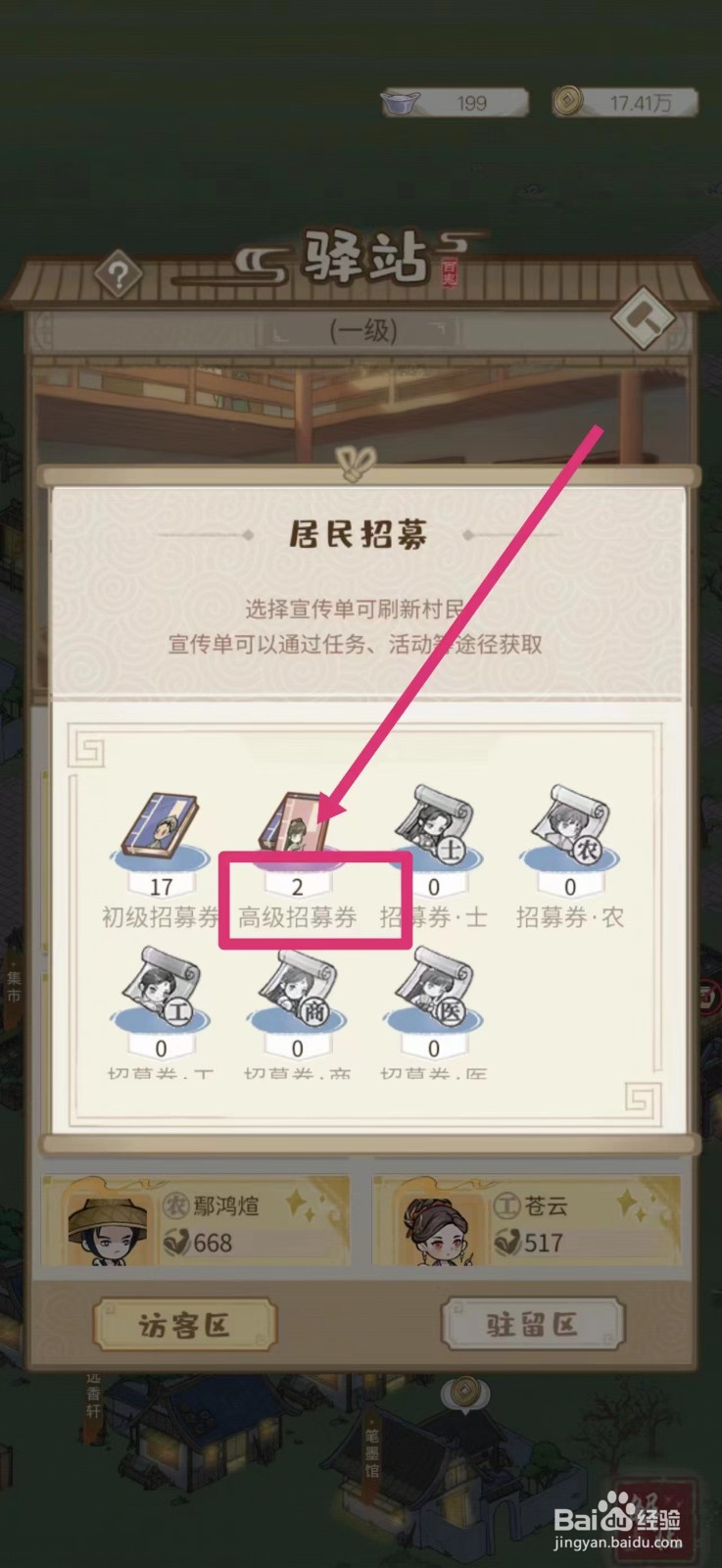Tap the hammer upgrade icon
The width and height of the screenshot is (722, 1568).
(644, 318)
